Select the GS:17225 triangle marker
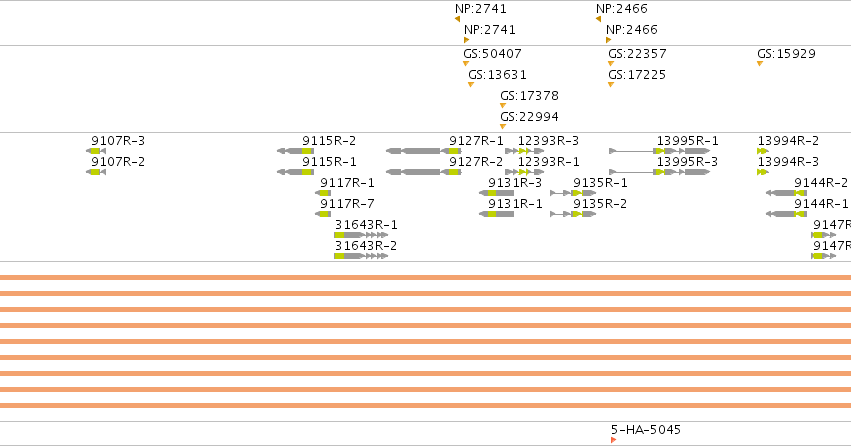The image size is (851, 446). (611, 85)
